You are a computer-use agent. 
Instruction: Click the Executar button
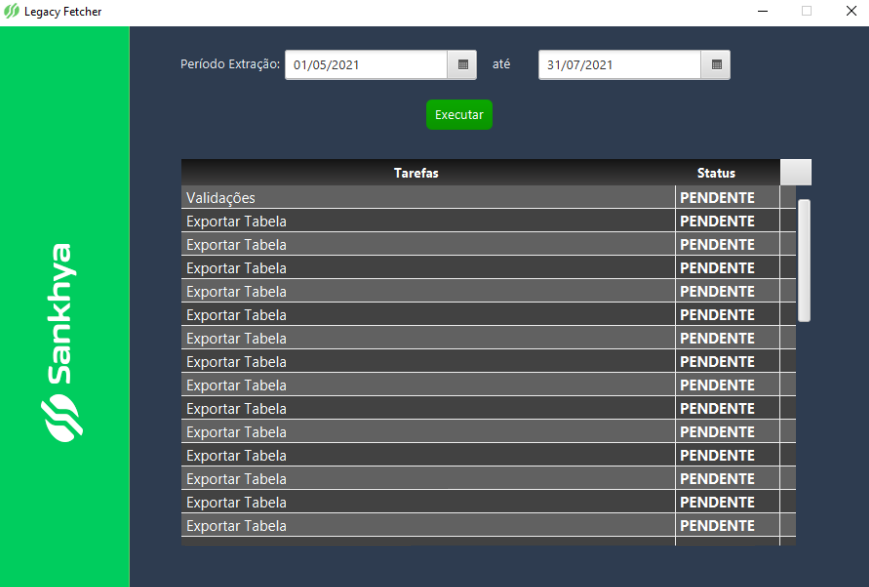pyautogui.click(x=459, y=115)
